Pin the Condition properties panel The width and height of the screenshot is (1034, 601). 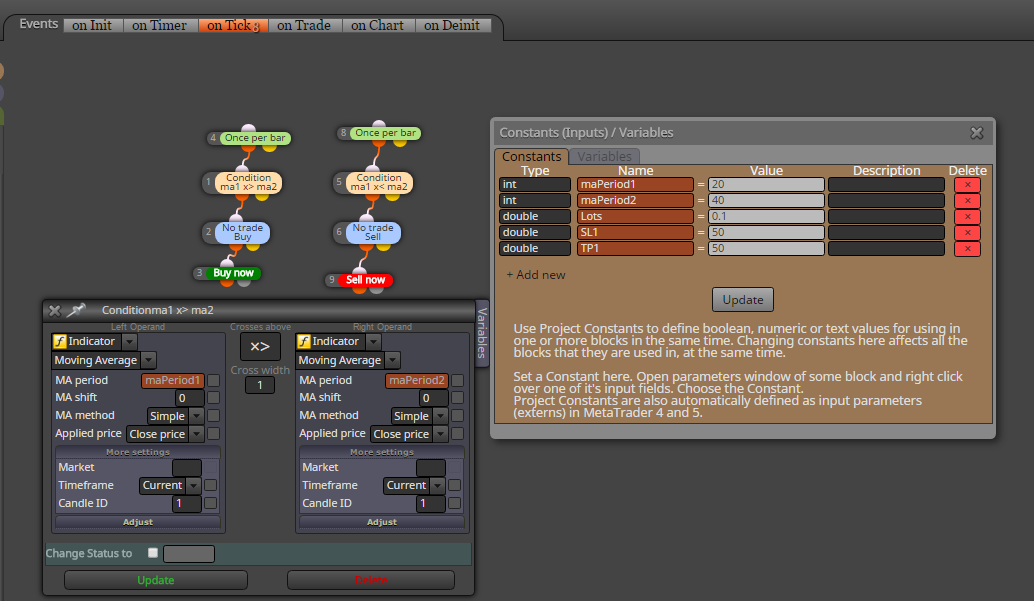tap(76, 309)
